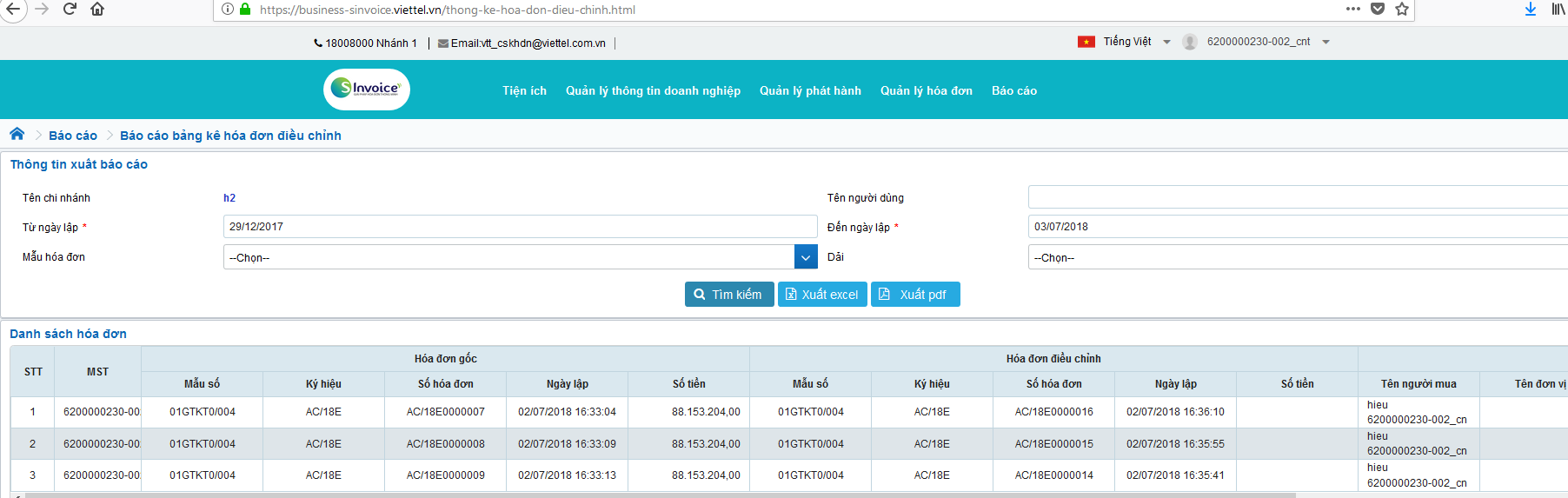Click the browser back arrow

[13, 10]
